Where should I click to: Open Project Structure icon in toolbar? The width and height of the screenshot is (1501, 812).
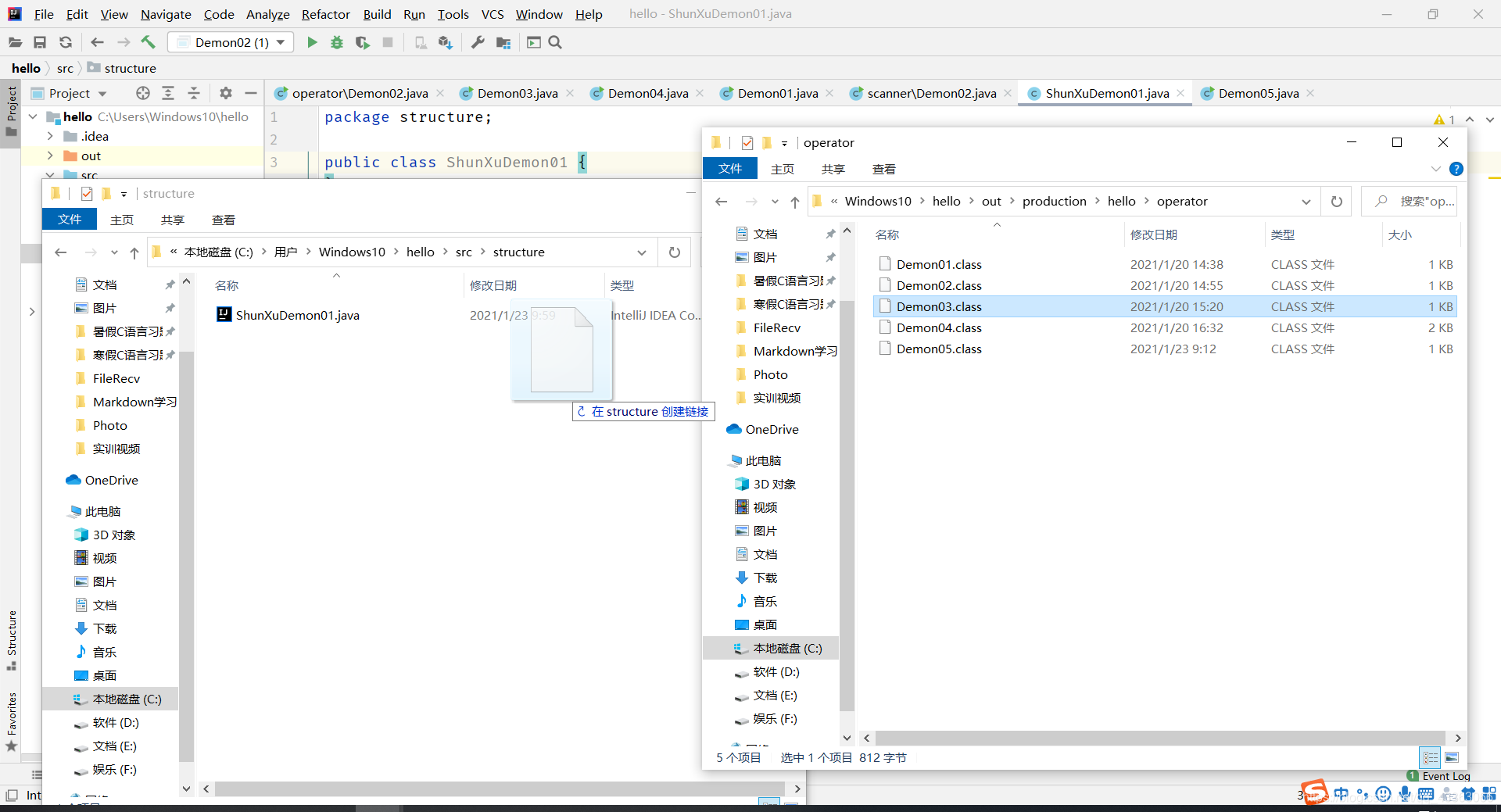tap(503, 42)
